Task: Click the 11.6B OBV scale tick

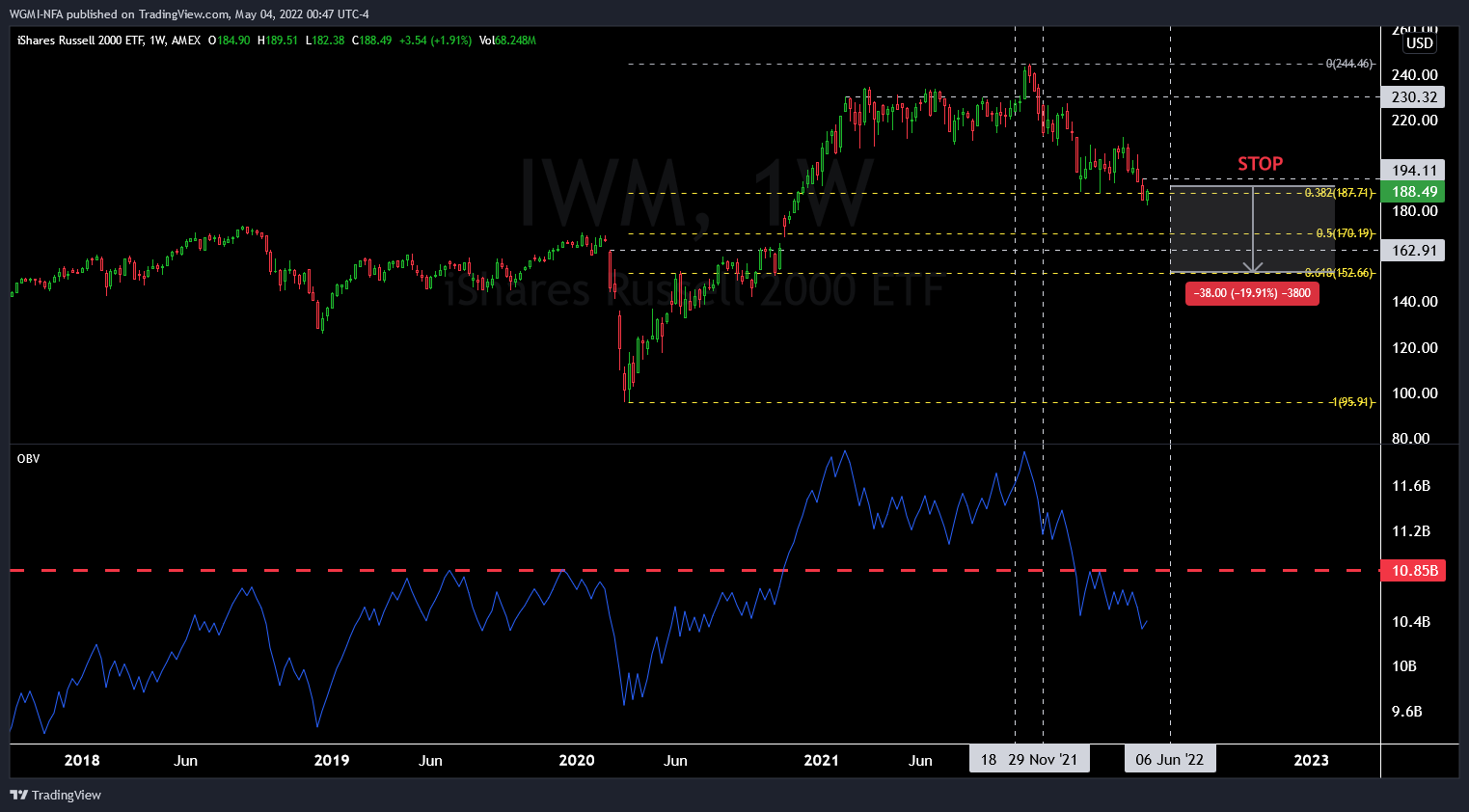Action: 1411,486
